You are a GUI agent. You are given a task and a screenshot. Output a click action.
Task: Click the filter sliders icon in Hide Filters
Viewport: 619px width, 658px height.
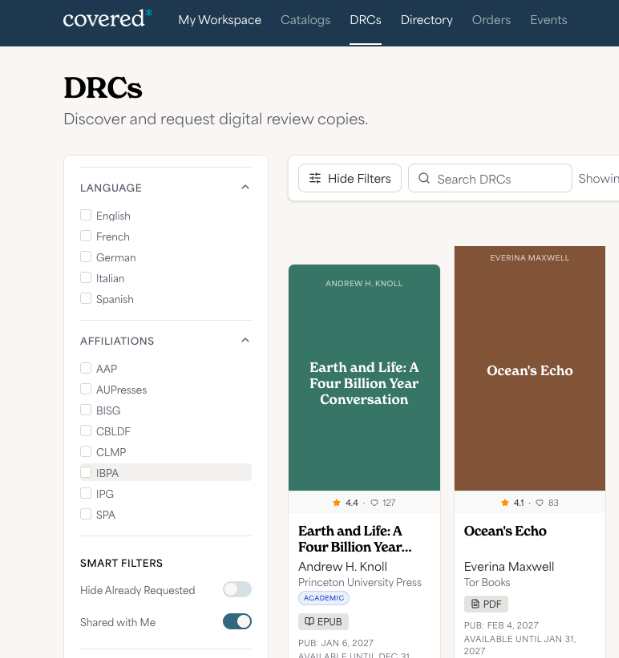click(315, 178)
